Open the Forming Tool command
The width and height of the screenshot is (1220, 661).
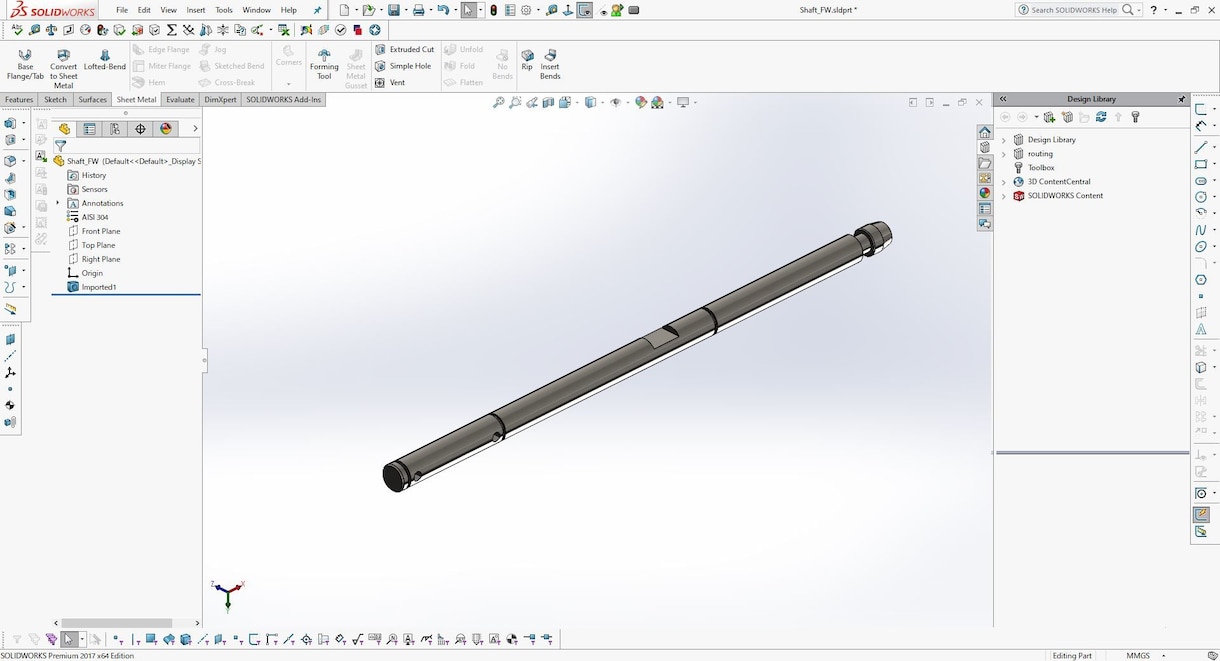(324, 64)
